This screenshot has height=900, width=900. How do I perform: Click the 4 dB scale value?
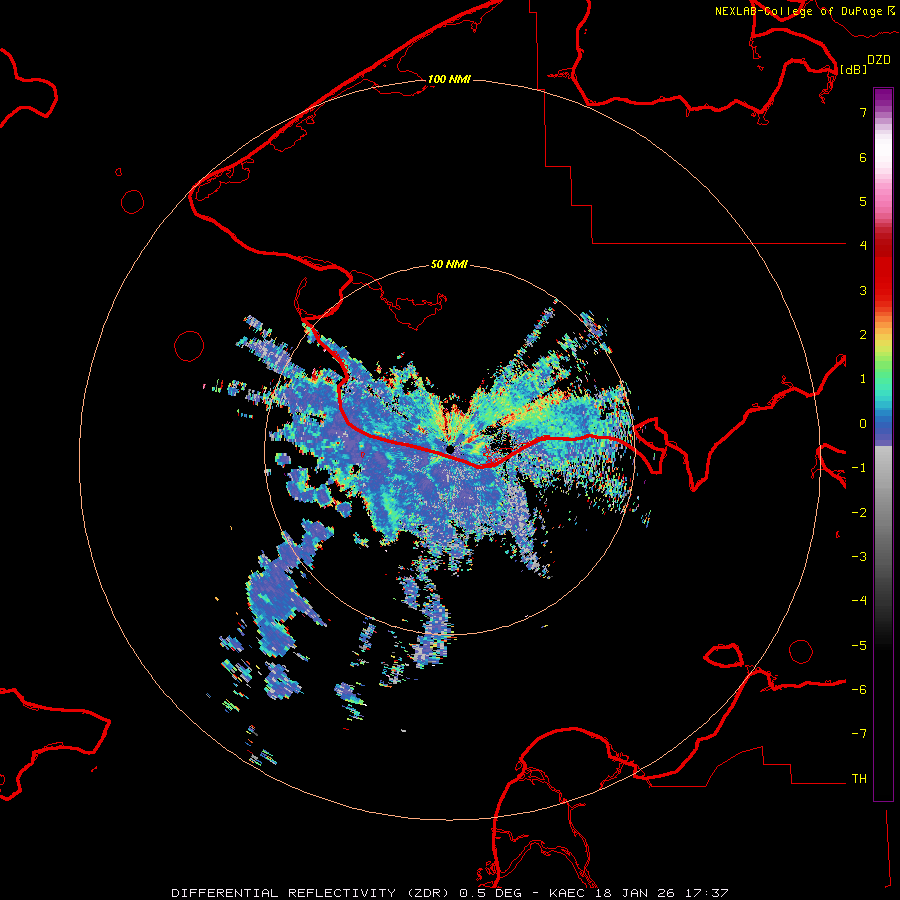863,246
